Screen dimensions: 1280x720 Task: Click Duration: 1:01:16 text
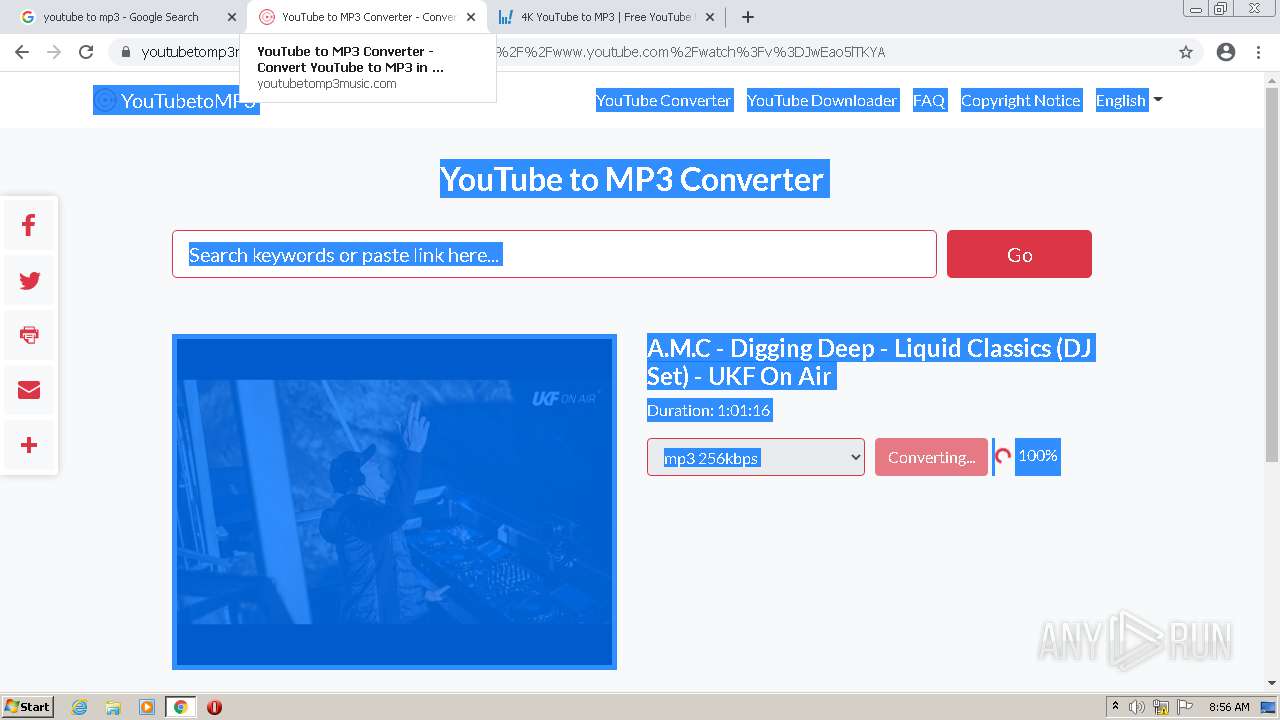click(709, 410)
